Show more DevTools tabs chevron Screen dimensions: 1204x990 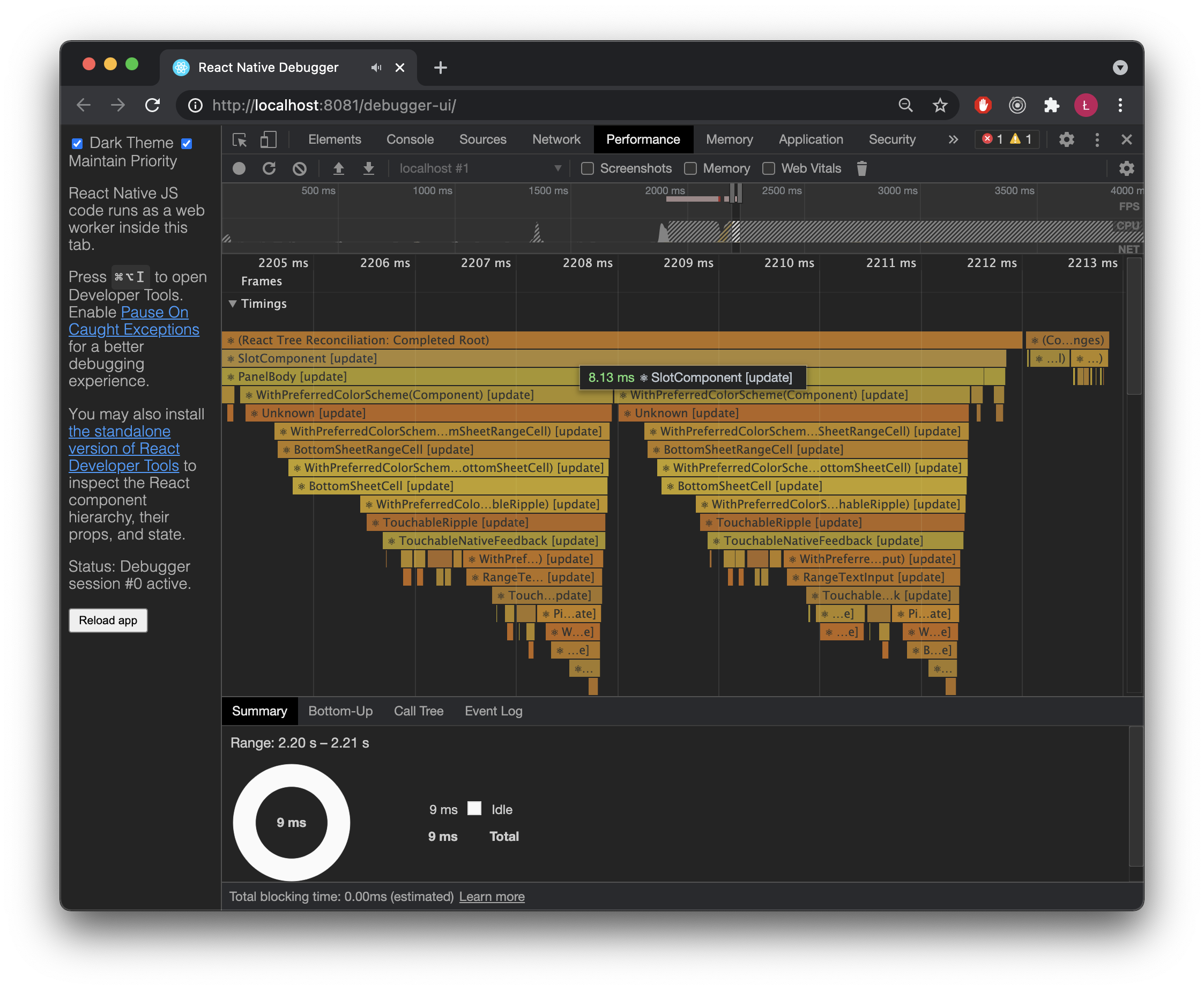(953, 140)
